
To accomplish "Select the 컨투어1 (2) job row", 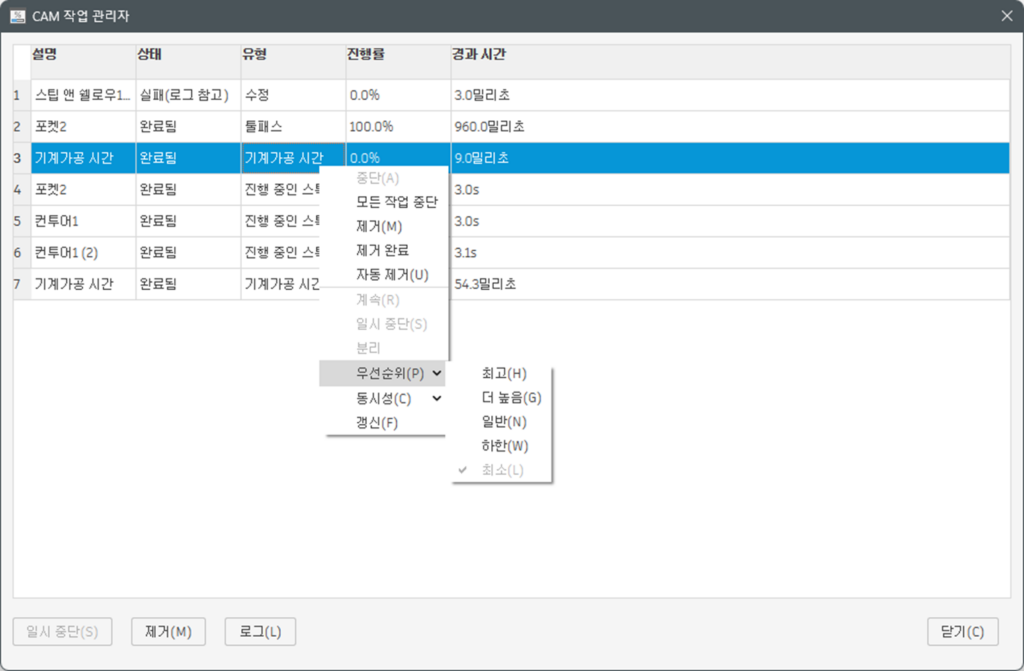I will coord(83,252).
